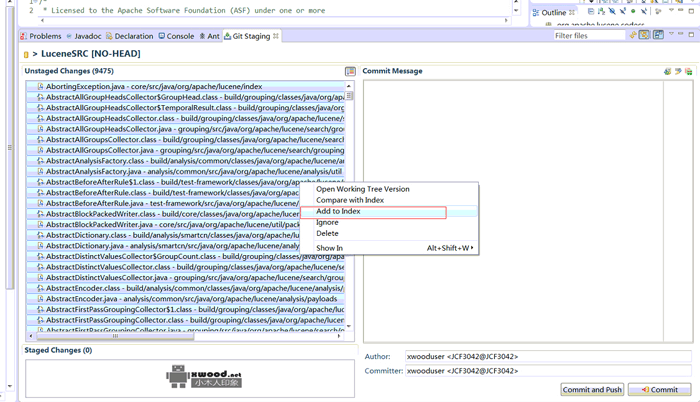
Task: Select AbstractAllGroupsCollector.java row
Action: [185, 150]
